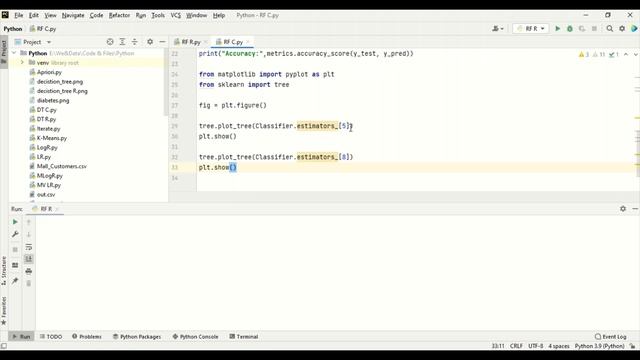Run the RF R configuration from top toolbar
640x360 pixels.
click(558, 29)
